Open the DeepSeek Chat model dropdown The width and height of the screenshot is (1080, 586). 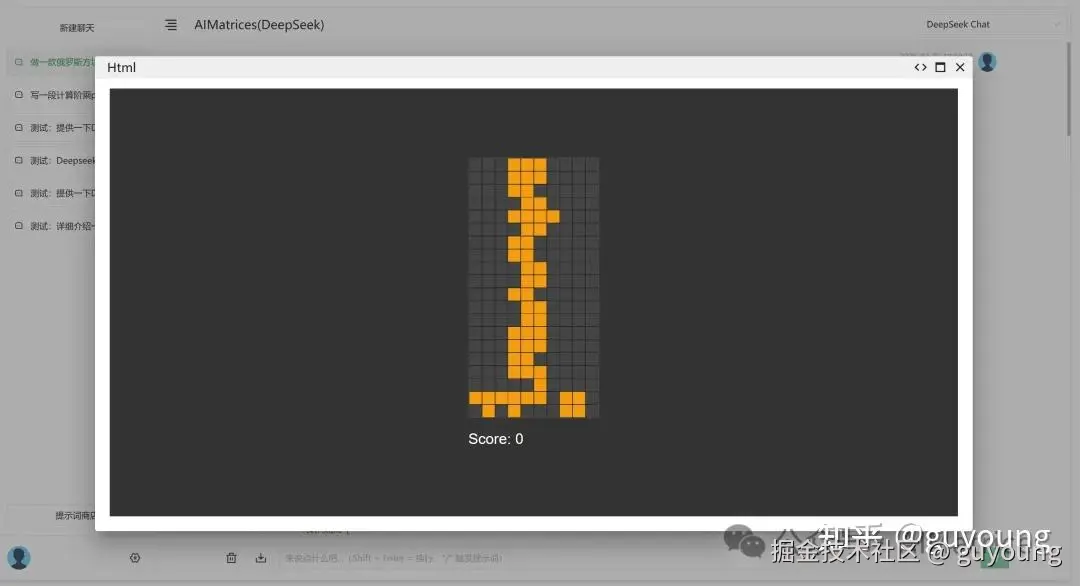[992, 25]
